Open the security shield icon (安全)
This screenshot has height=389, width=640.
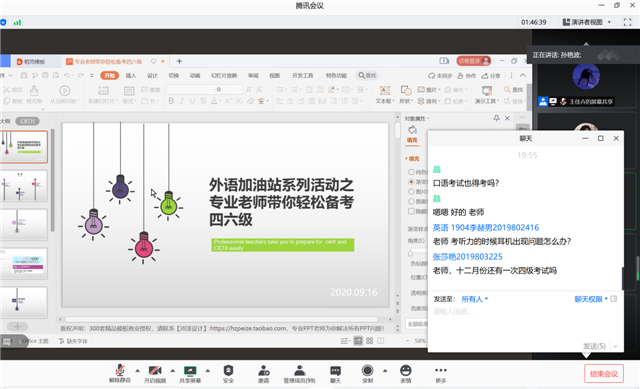pyautogui.click(x=228, y=370)
